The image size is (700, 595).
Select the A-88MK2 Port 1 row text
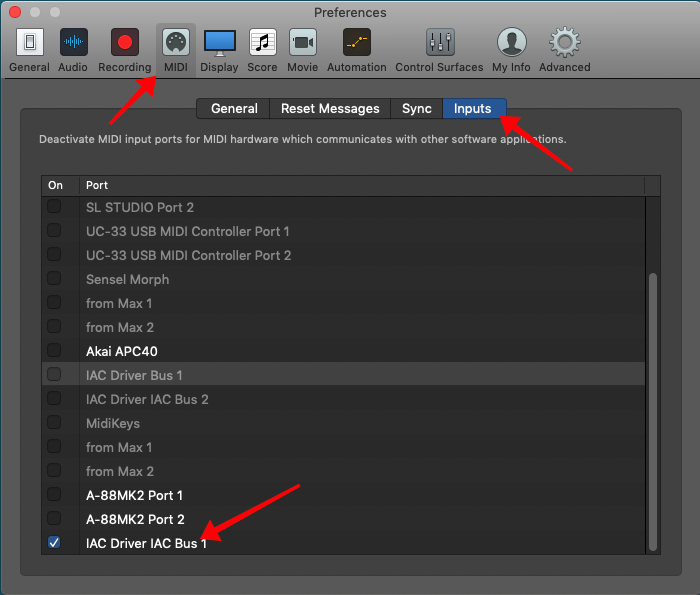134,495
